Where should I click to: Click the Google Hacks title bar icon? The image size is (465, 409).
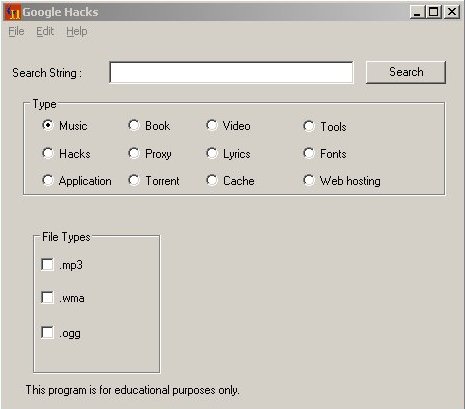13,12
